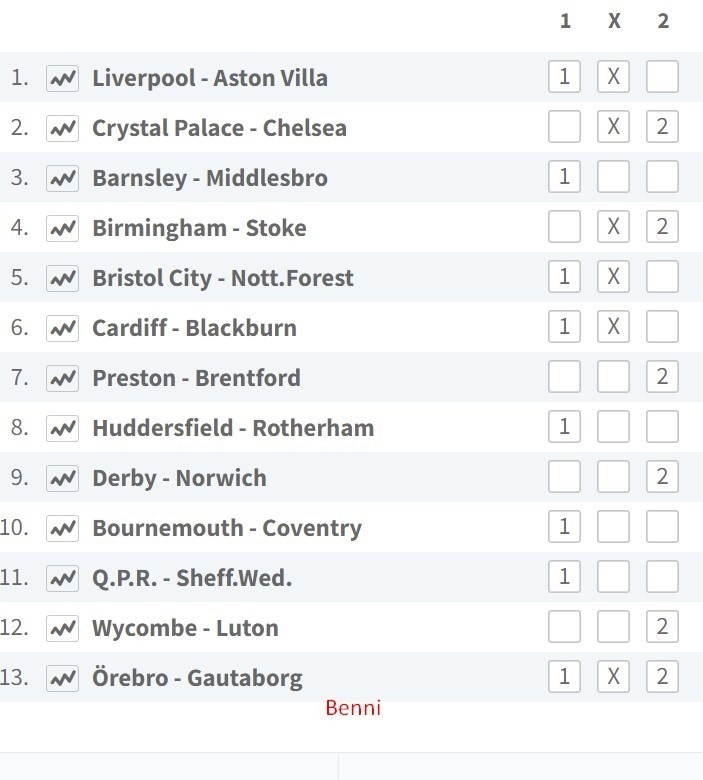Screen dimensions: 703x780
Task: Tick the empty 1 box for Crystal Palace - Chelsea
Action: (x=564, y=126)
